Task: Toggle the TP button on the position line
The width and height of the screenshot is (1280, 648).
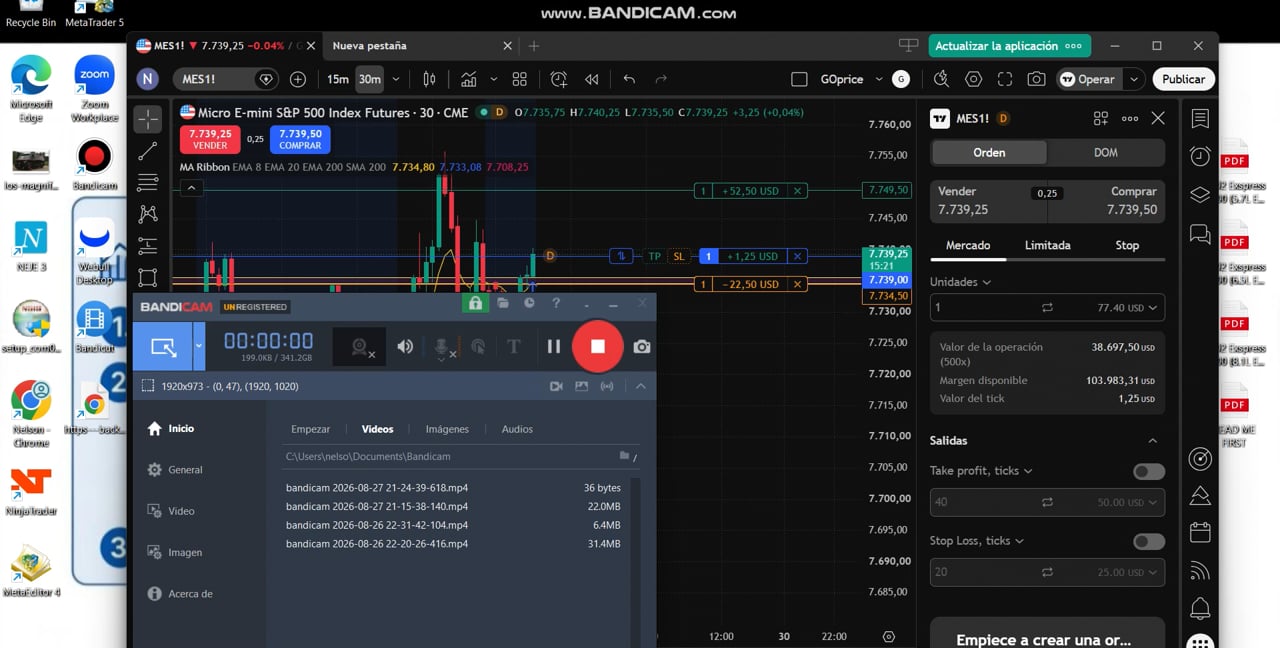Action: (654, 256)
